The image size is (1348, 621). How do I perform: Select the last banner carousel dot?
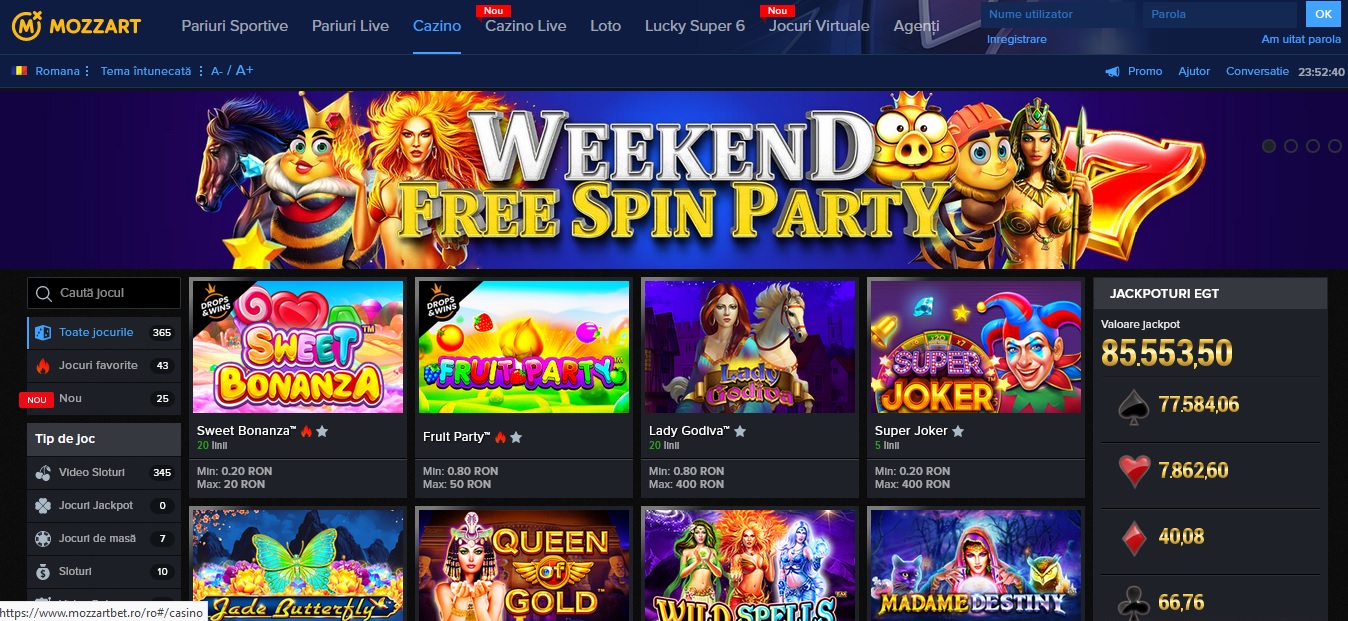(x=1335, y=146)
